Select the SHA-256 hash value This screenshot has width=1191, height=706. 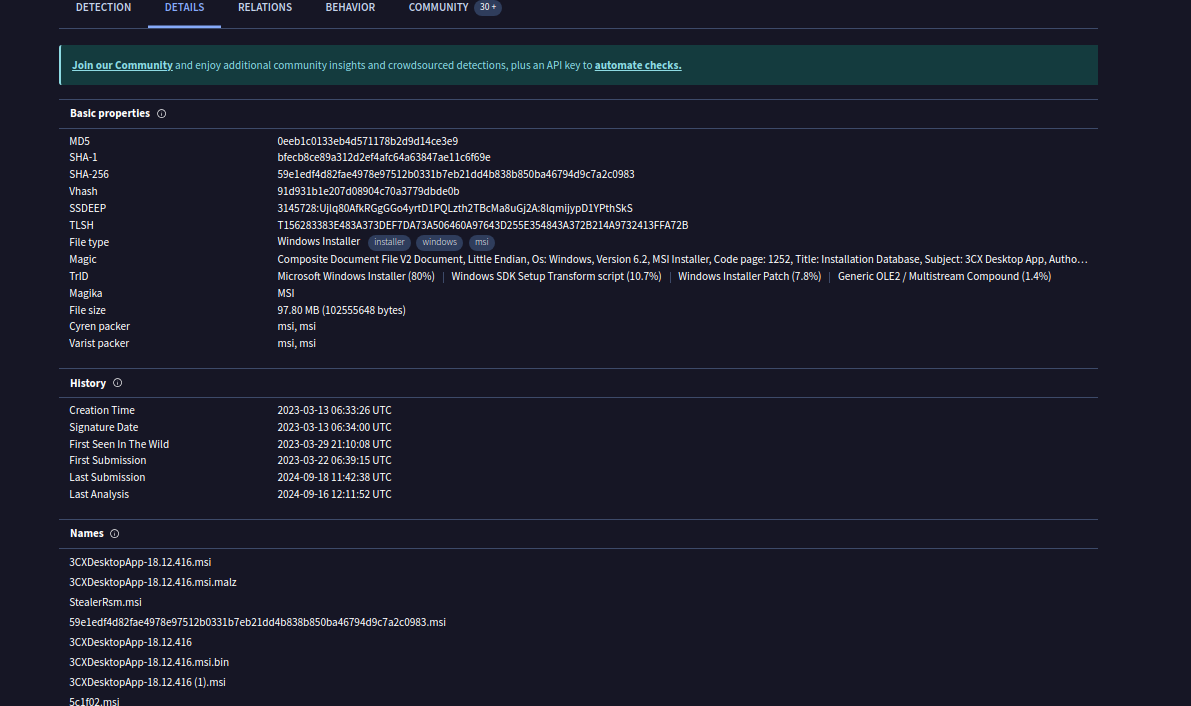[x=455, y=174]
